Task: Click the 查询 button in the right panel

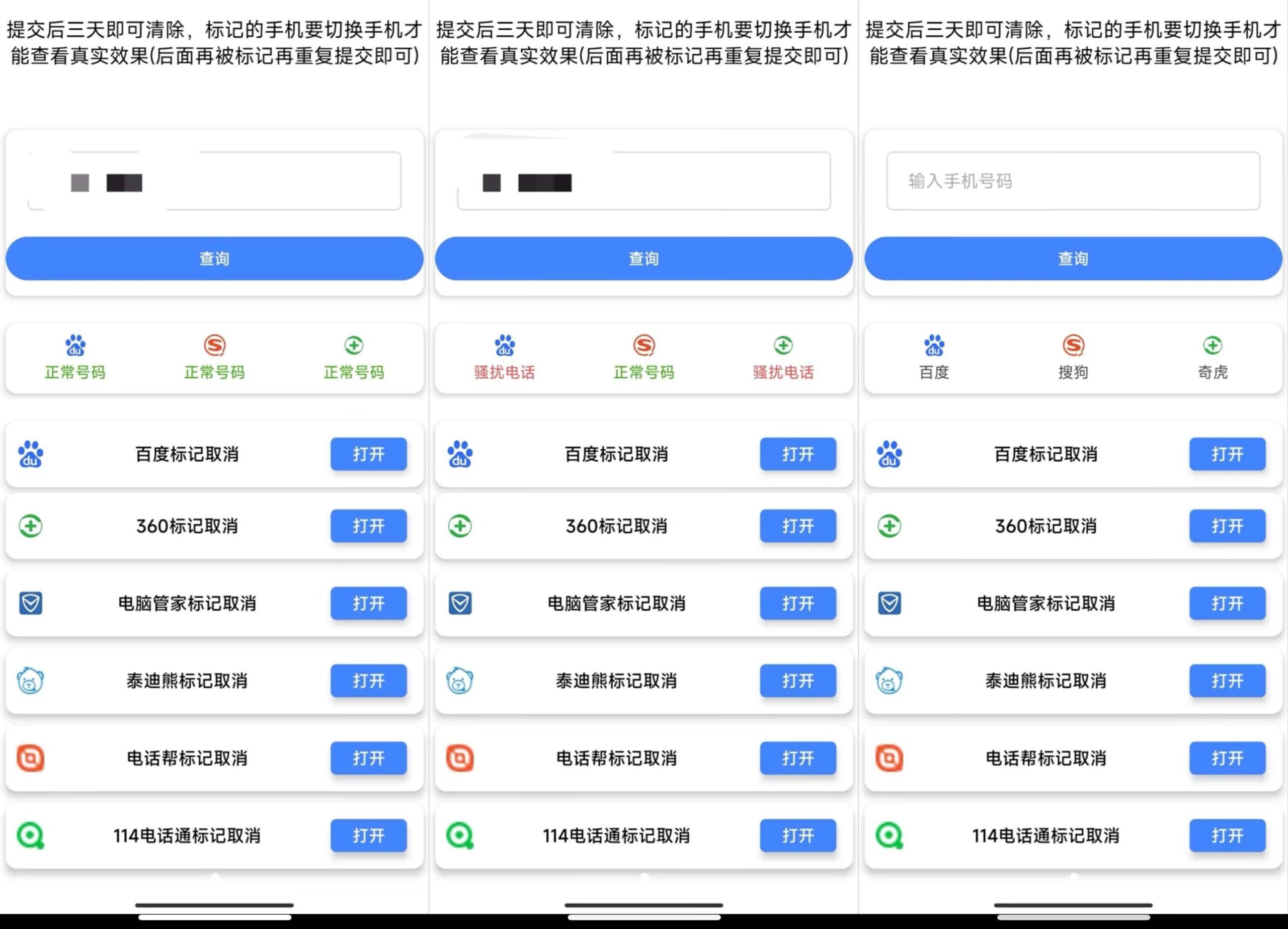Action: (1073, 259)
